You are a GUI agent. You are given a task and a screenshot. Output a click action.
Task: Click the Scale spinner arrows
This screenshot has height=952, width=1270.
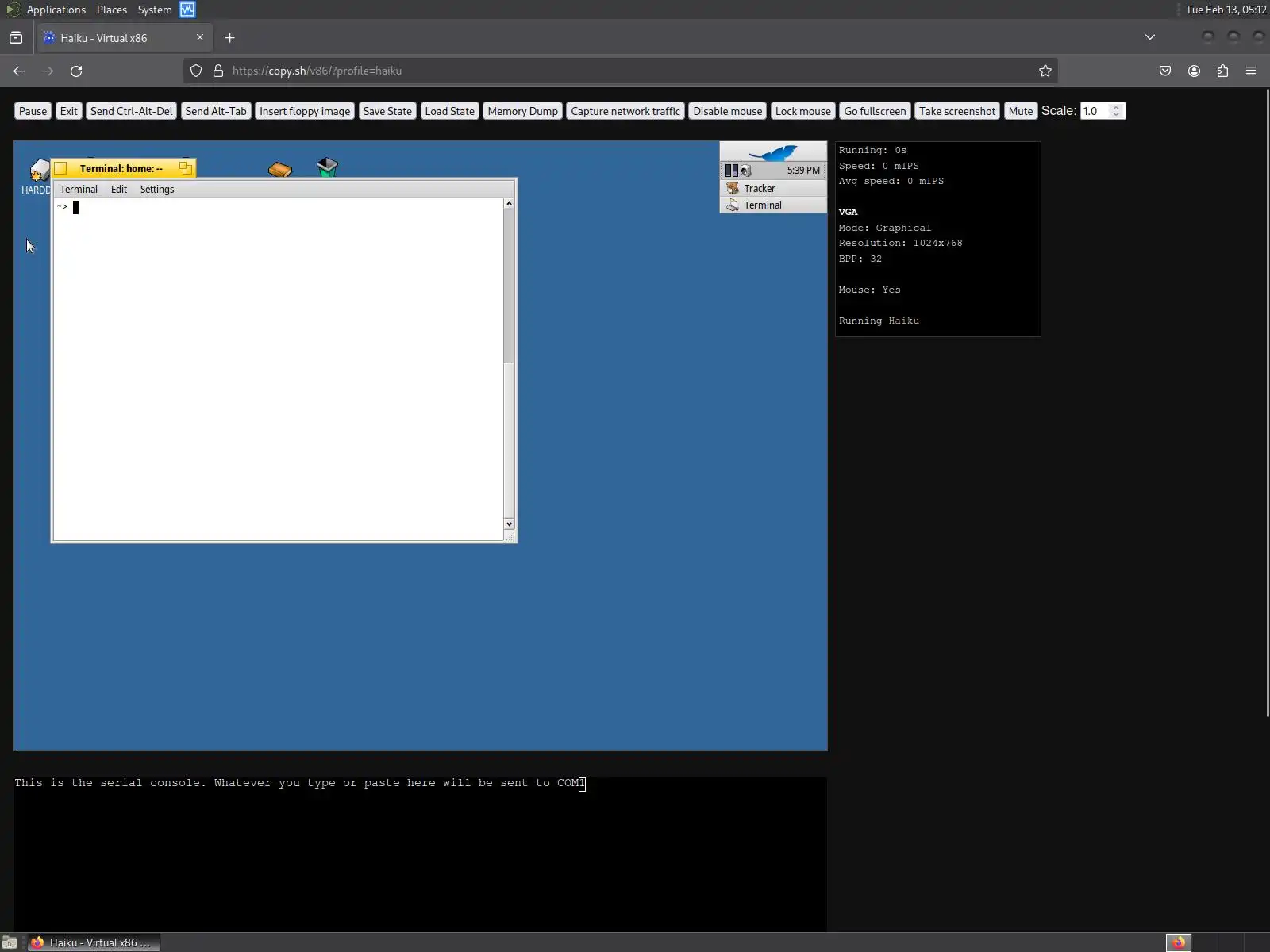pyautogui.click(x=1116, y=111)
